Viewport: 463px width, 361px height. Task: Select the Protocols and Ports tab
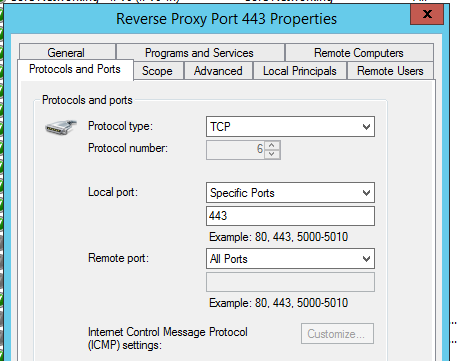[x=75, y=69]
